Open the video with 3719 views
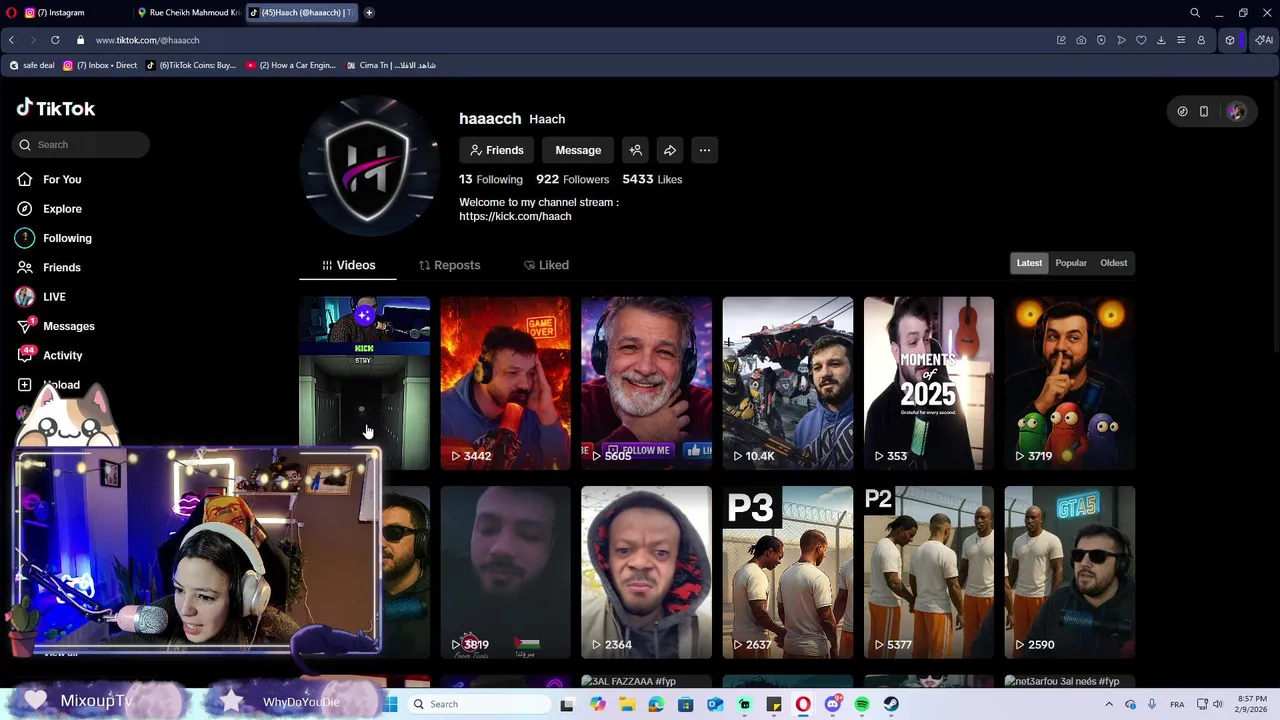 [1070, 383]
